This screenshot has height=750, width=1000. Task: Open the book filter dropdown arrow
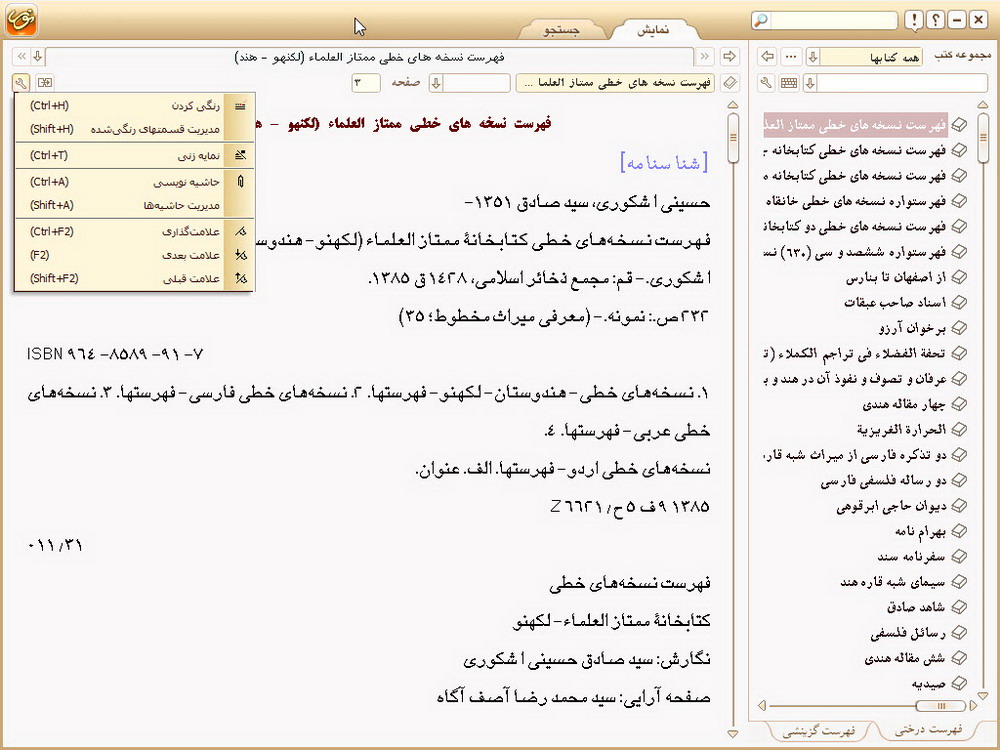pos(810,83)
